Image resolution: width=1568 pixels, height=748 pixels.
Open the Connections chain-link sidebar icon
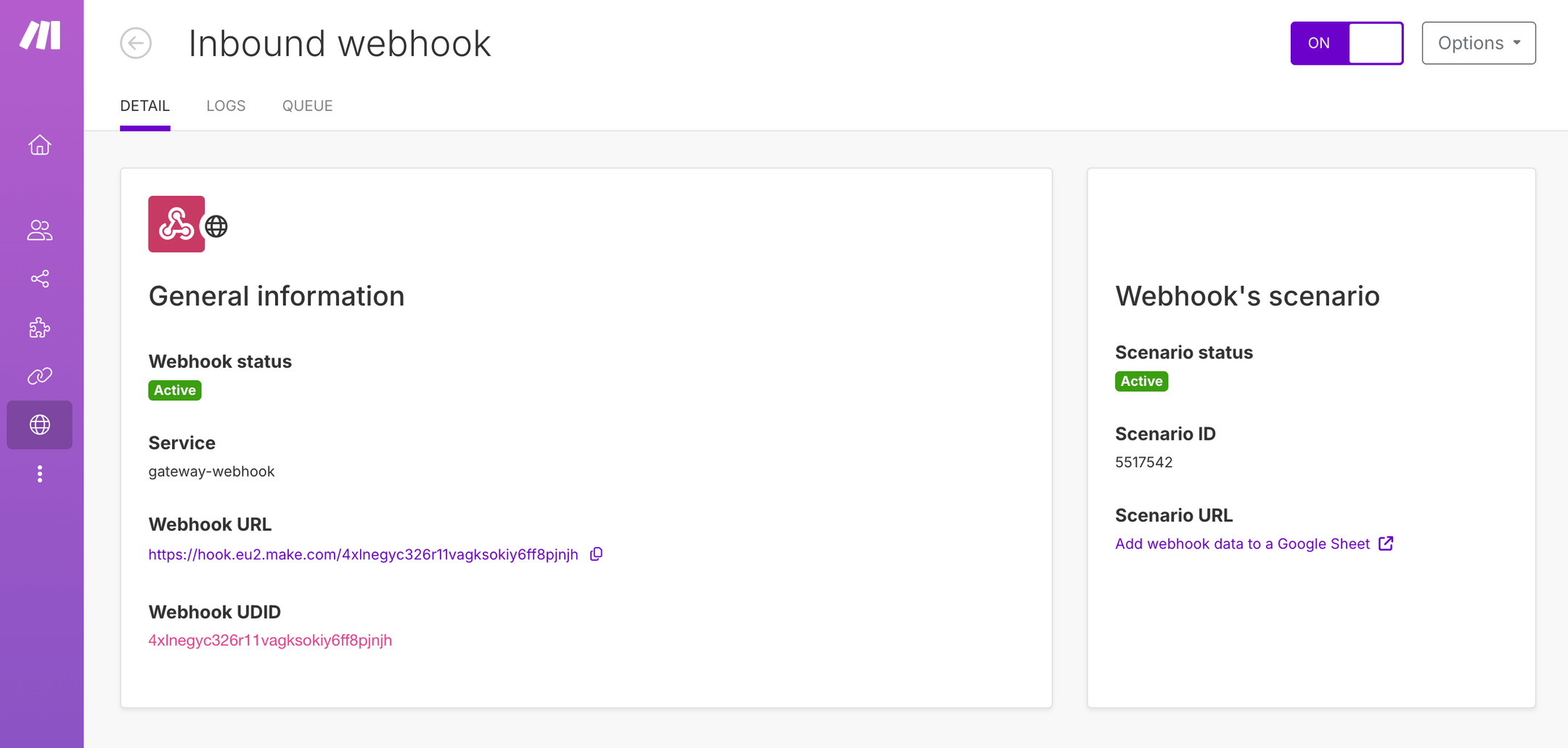[x=40, y=377]
